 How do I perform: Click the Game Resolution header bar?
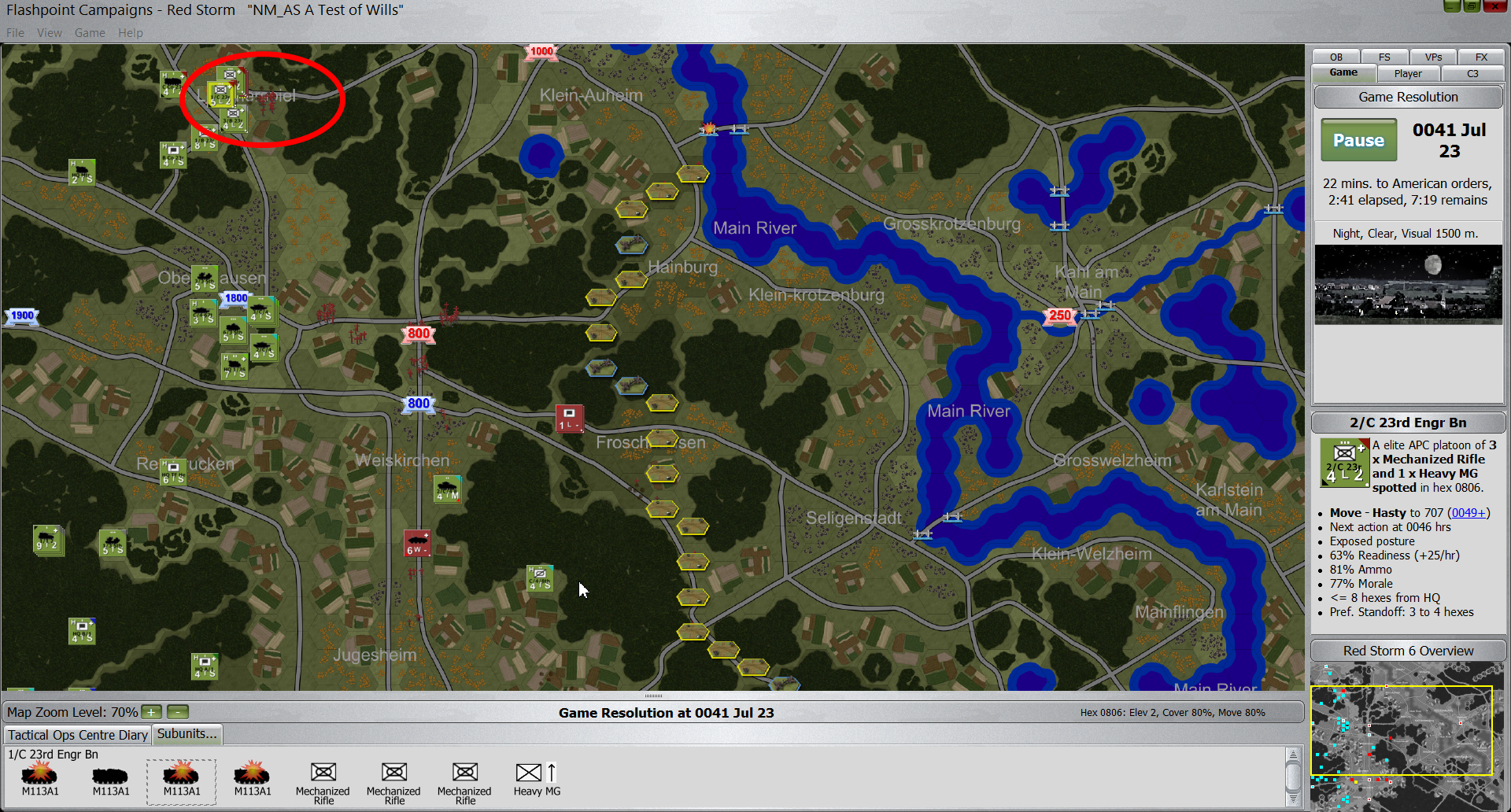(x=1408, y=97)
